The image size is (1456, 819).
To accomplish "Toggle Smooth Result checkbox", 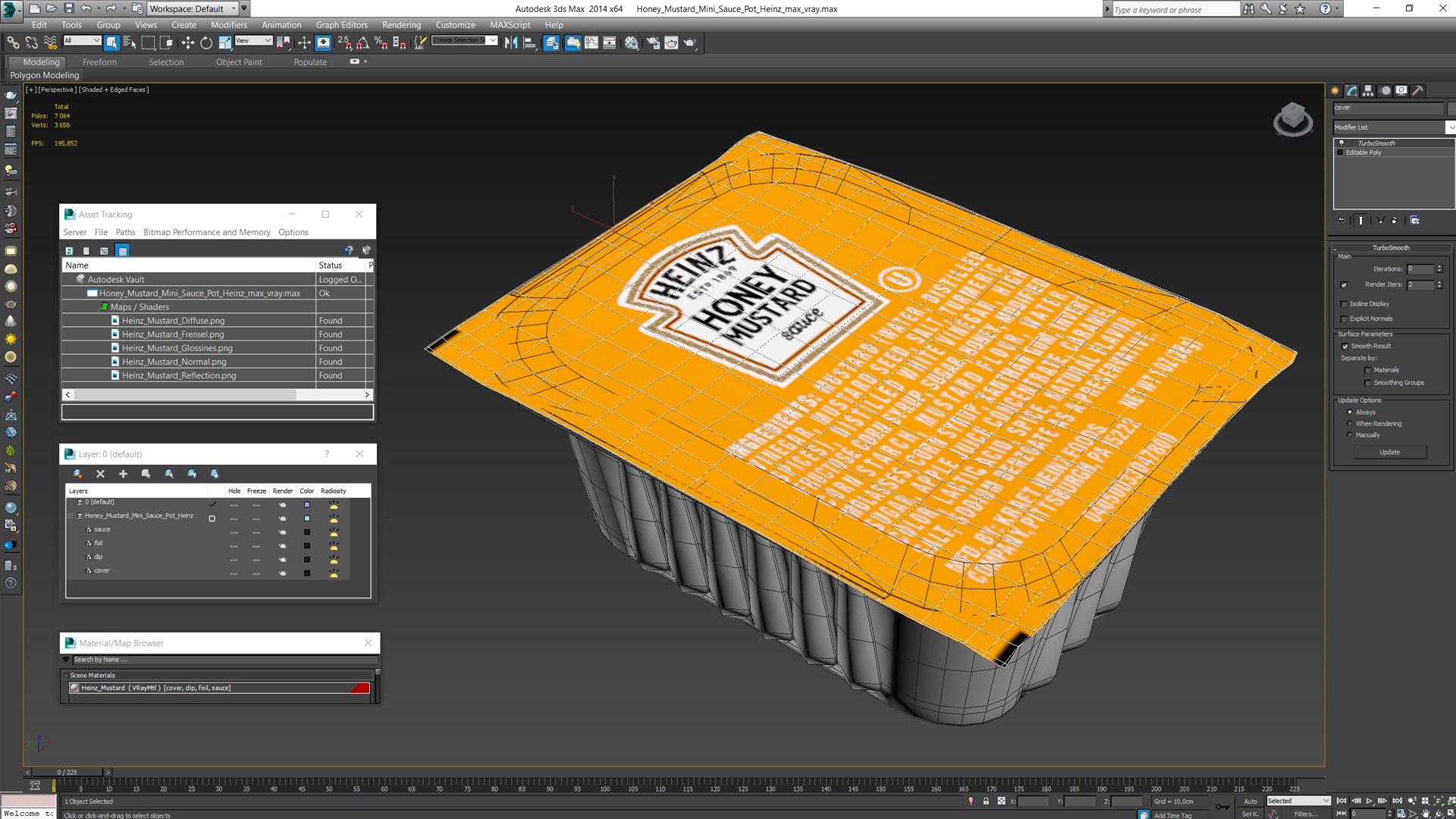I will point(1345,347).
